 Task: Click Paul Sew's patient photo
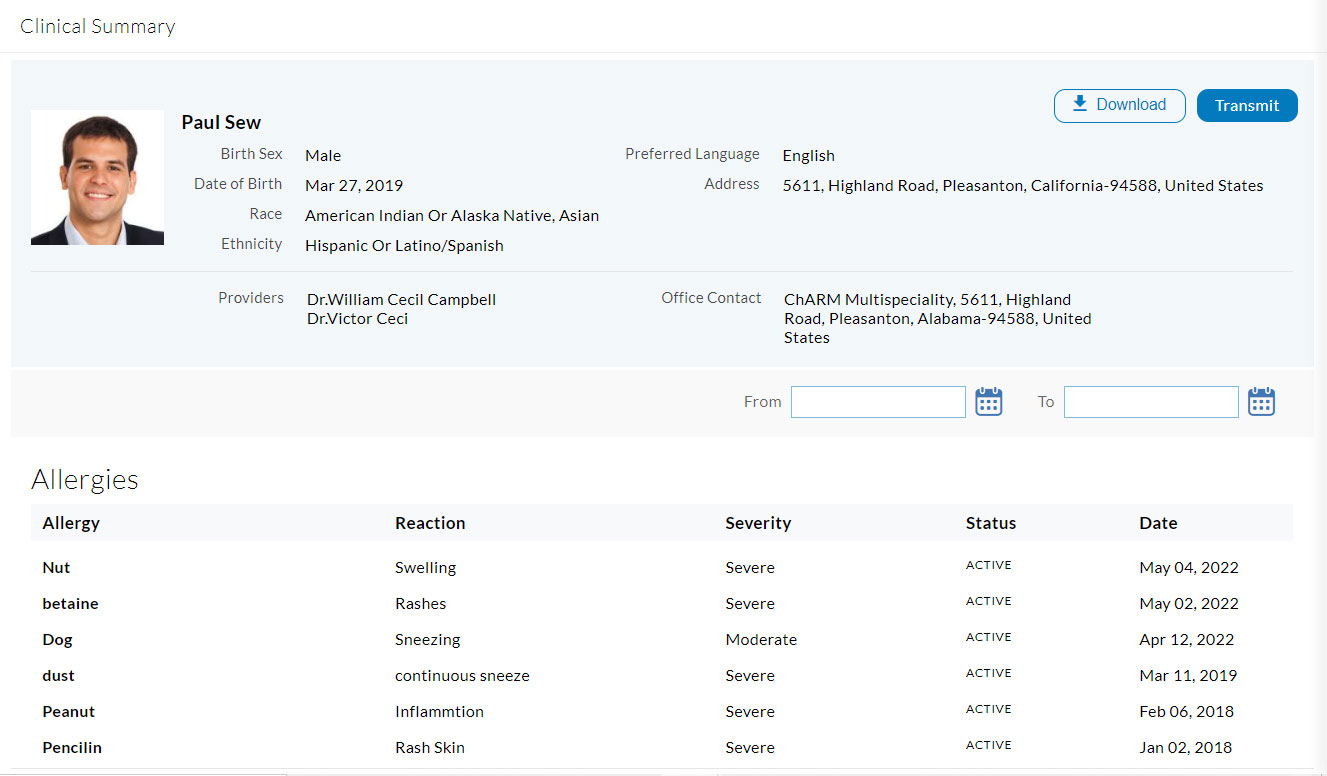pos(97,178)
